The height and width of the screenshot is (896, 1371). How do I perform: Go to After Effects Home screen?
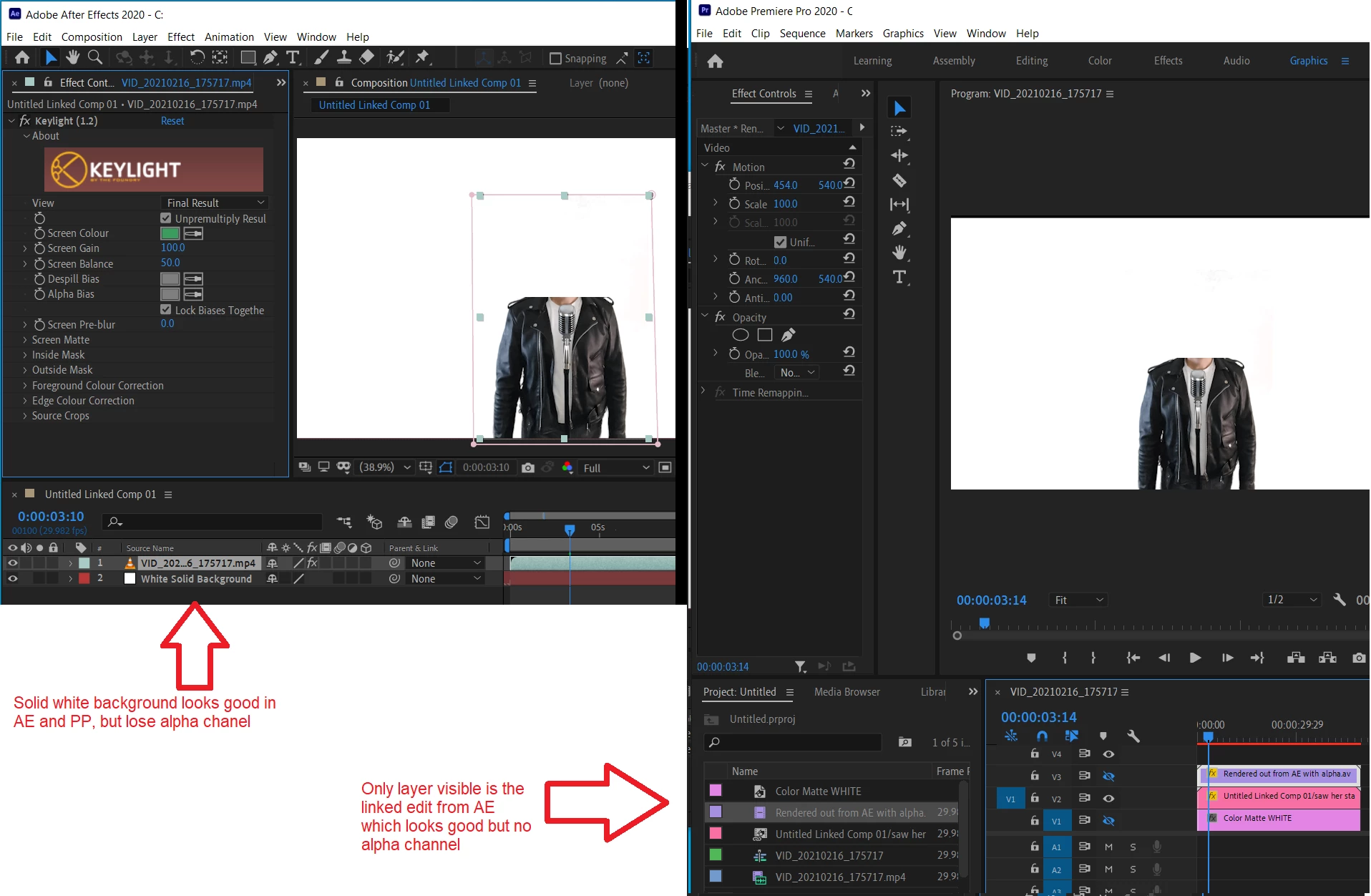point(22,58)
